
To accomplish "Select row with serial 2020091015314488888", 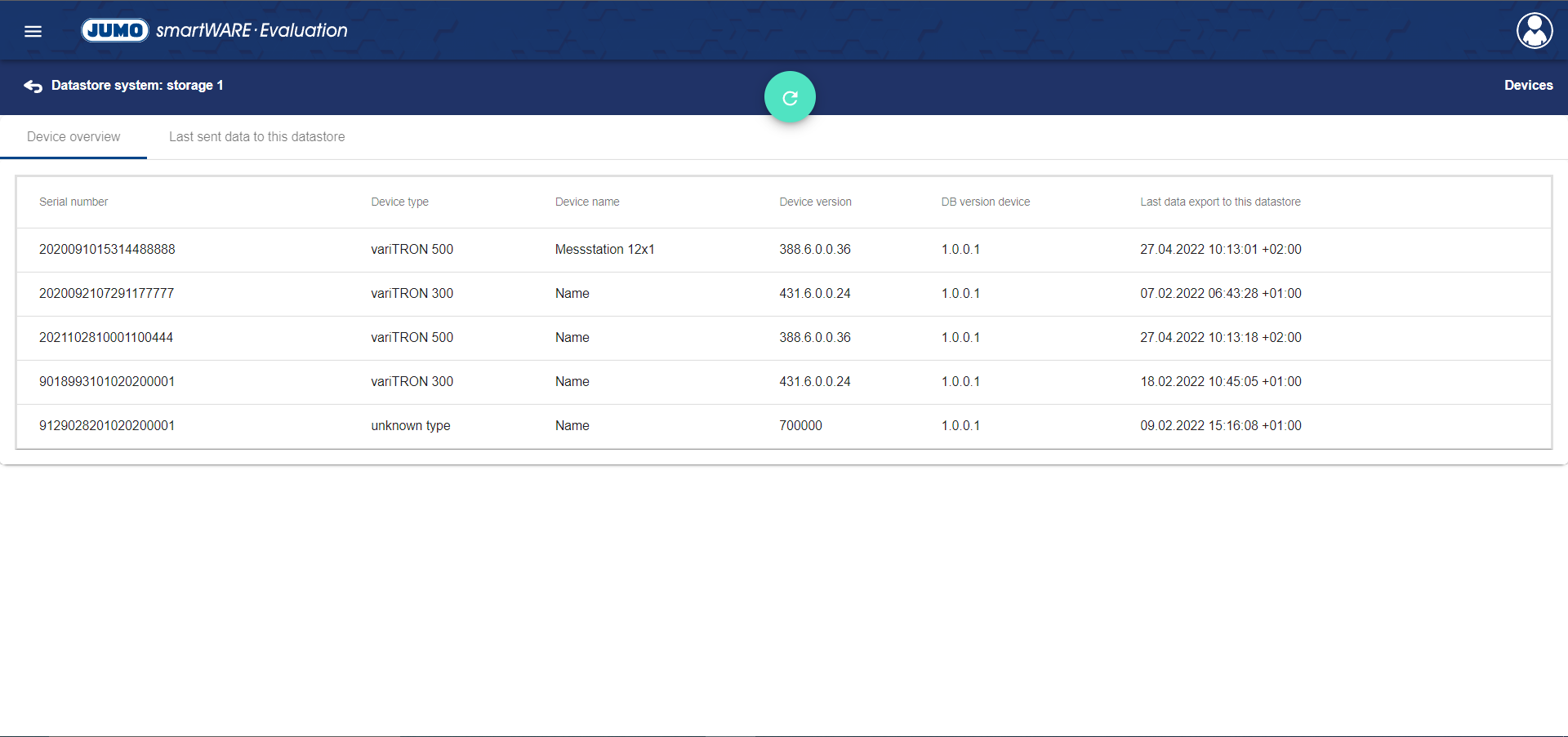I will 107,250.
